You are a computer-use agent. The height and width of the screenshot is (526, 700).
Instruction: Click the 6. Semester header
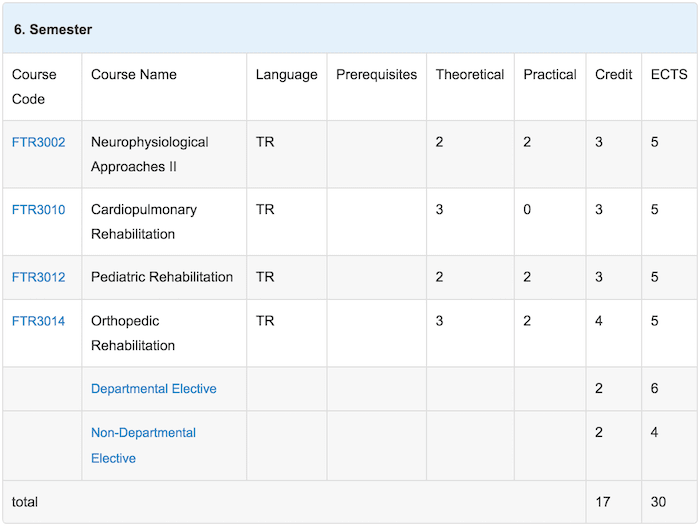pyautogui.click(x=53, y=29)
